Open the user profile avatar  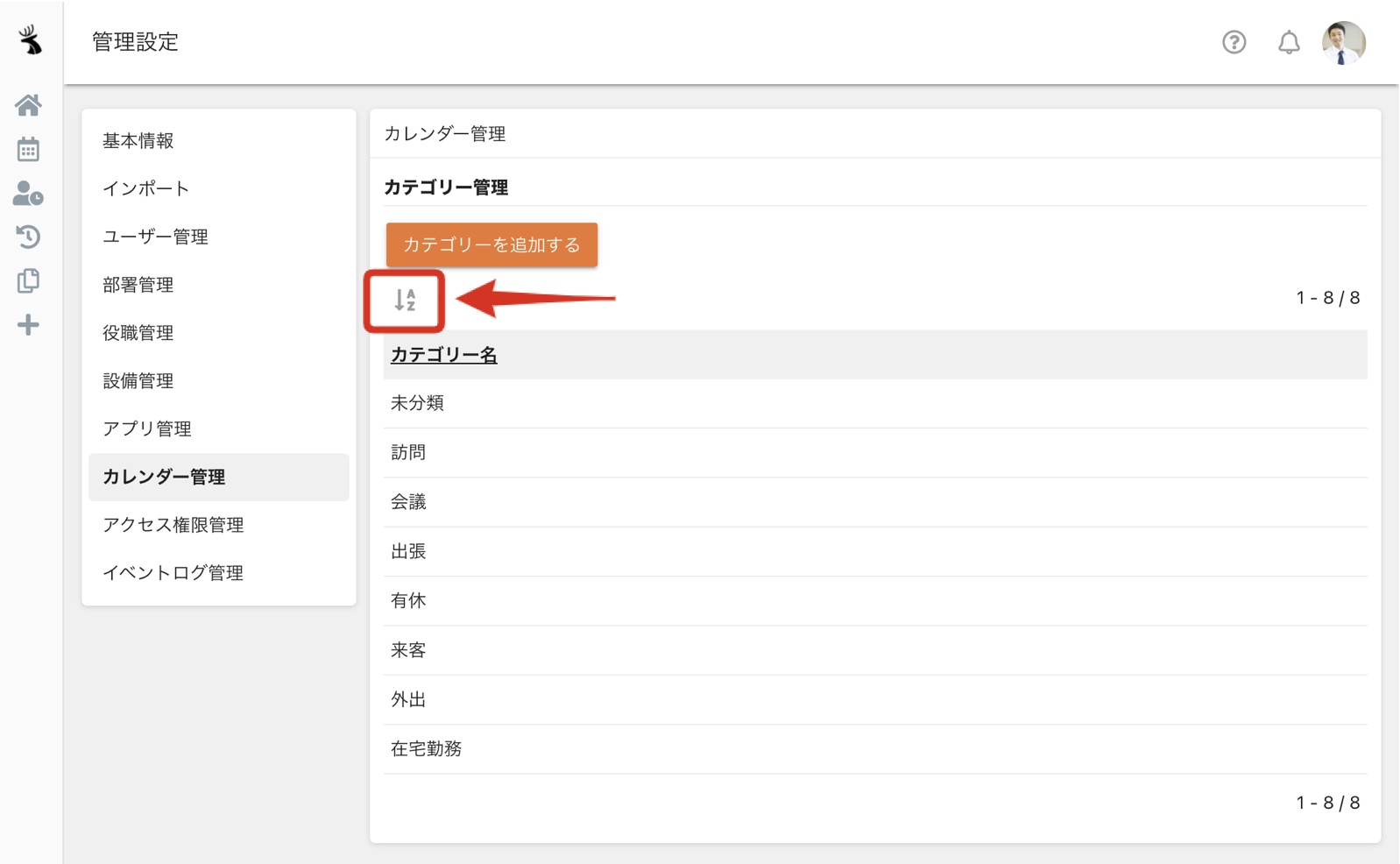[1343, 42]
